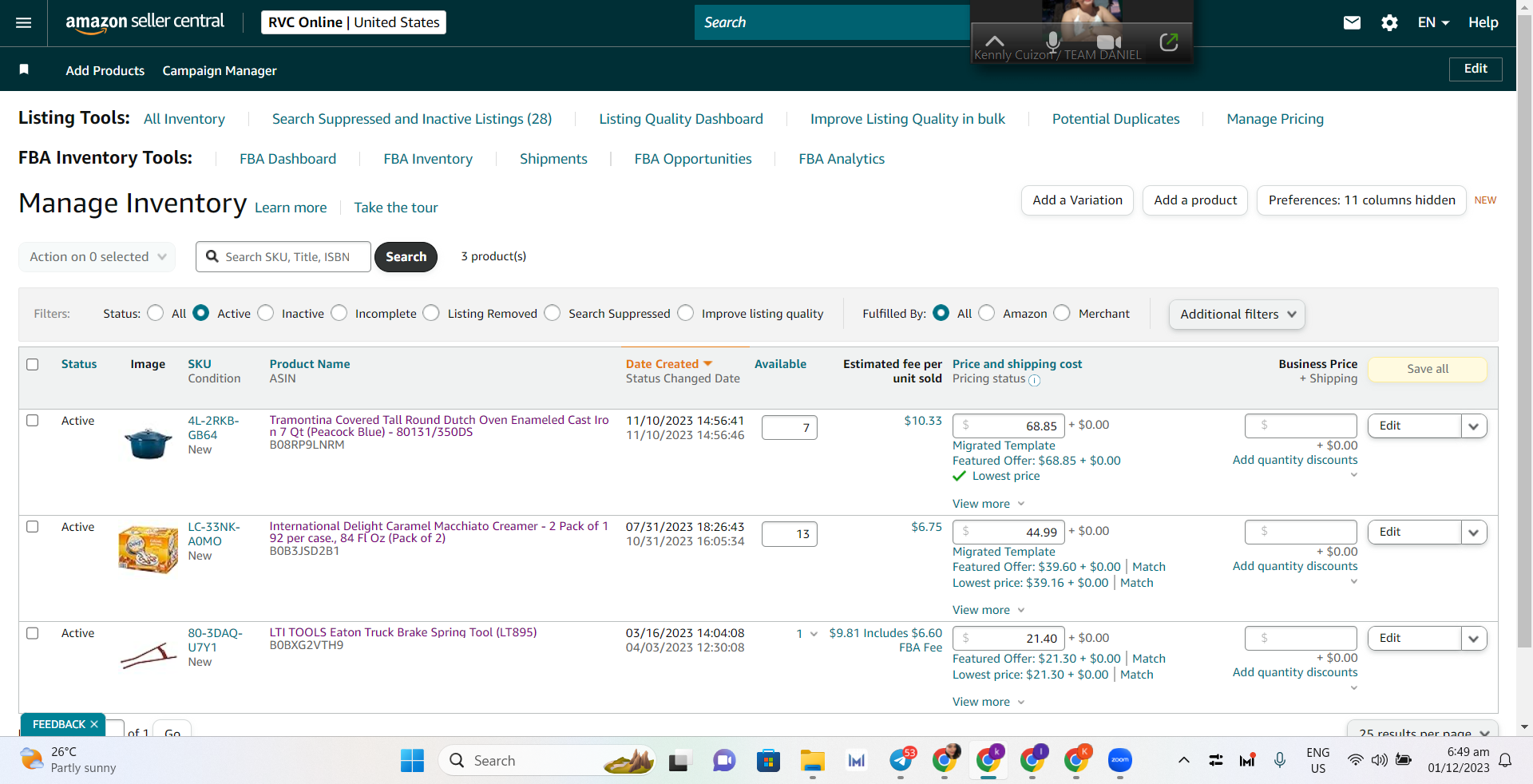
Task: Click the price field showing 68.85
Action: click(x=1008, y=426)
